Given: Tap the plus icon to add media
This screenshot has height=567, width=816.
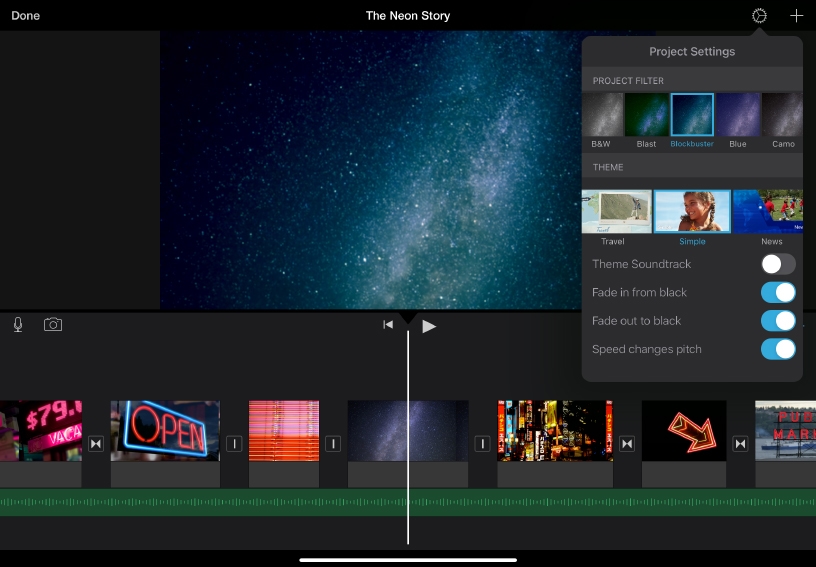Looking at the screenshot, I should [796, 16].
